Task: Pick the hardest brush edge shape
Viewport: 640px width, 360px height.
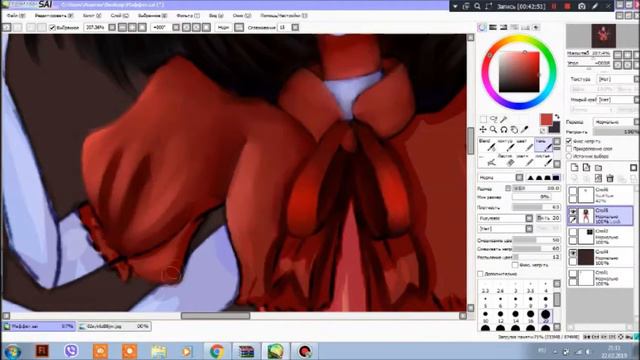Action: point(556,178)
